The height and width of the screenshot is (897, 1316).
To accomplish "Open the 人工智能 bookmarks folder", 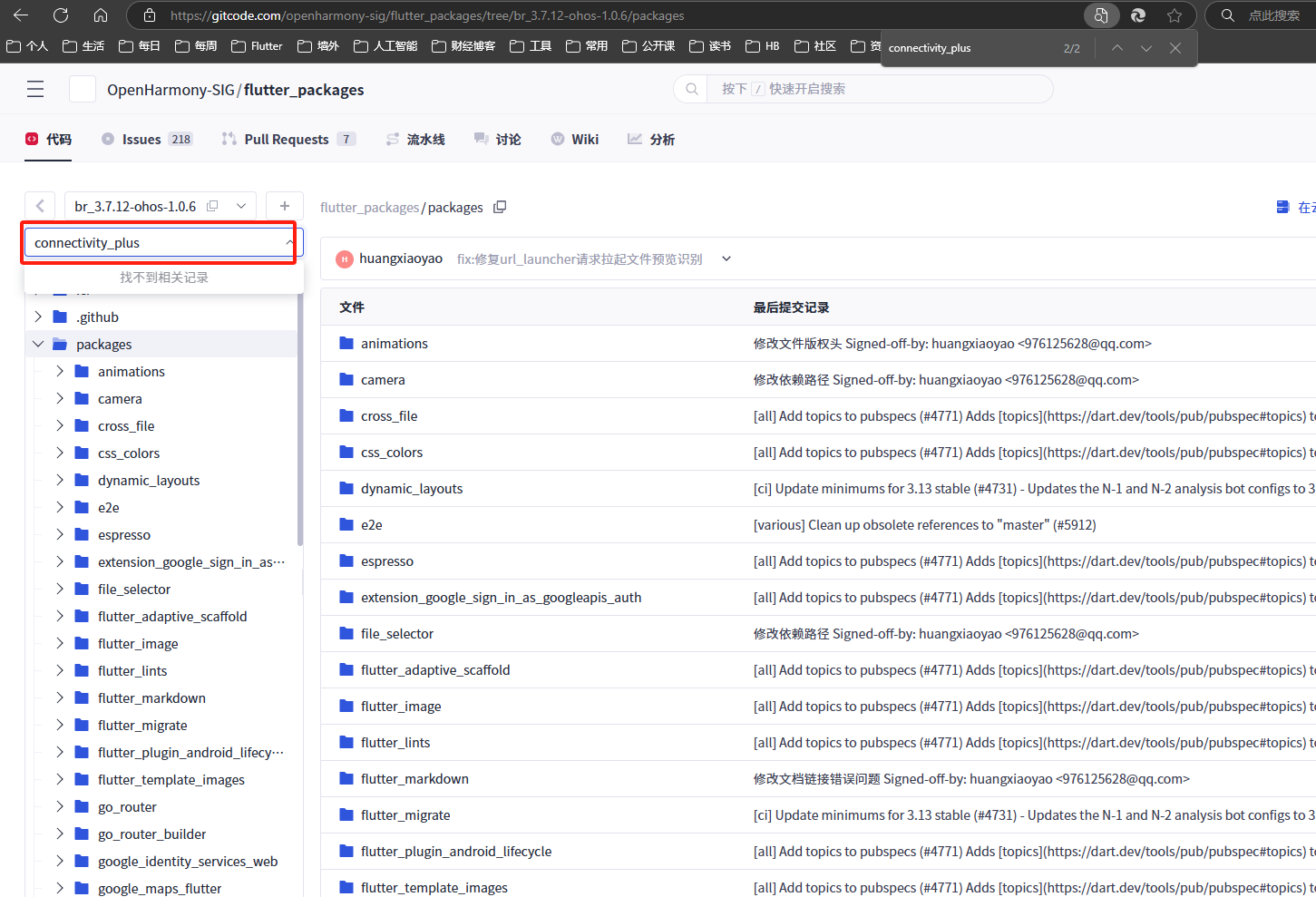I will tap(385, 45).
